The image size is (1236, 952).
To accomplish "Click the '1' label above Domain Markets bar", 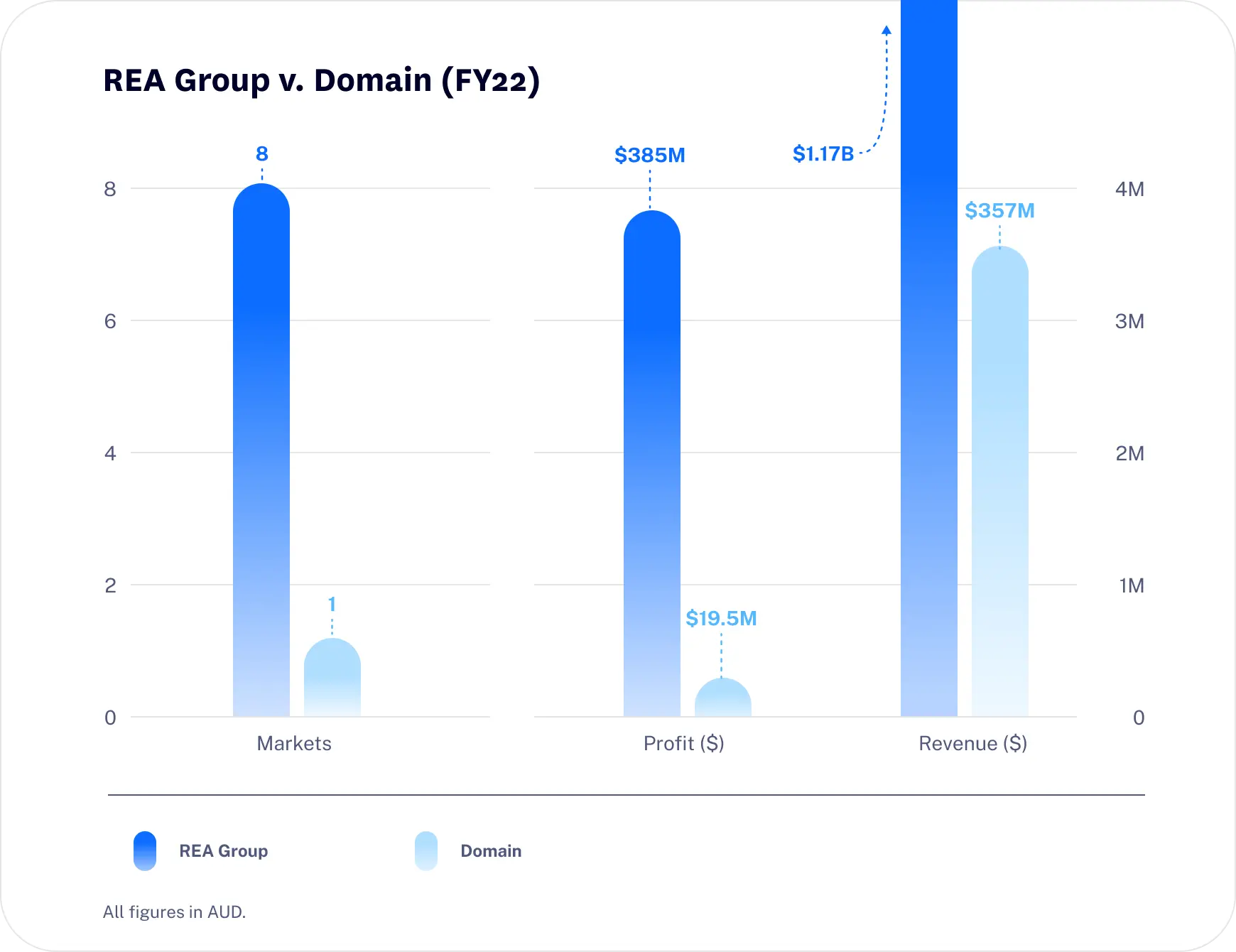I will click(332, 604).
